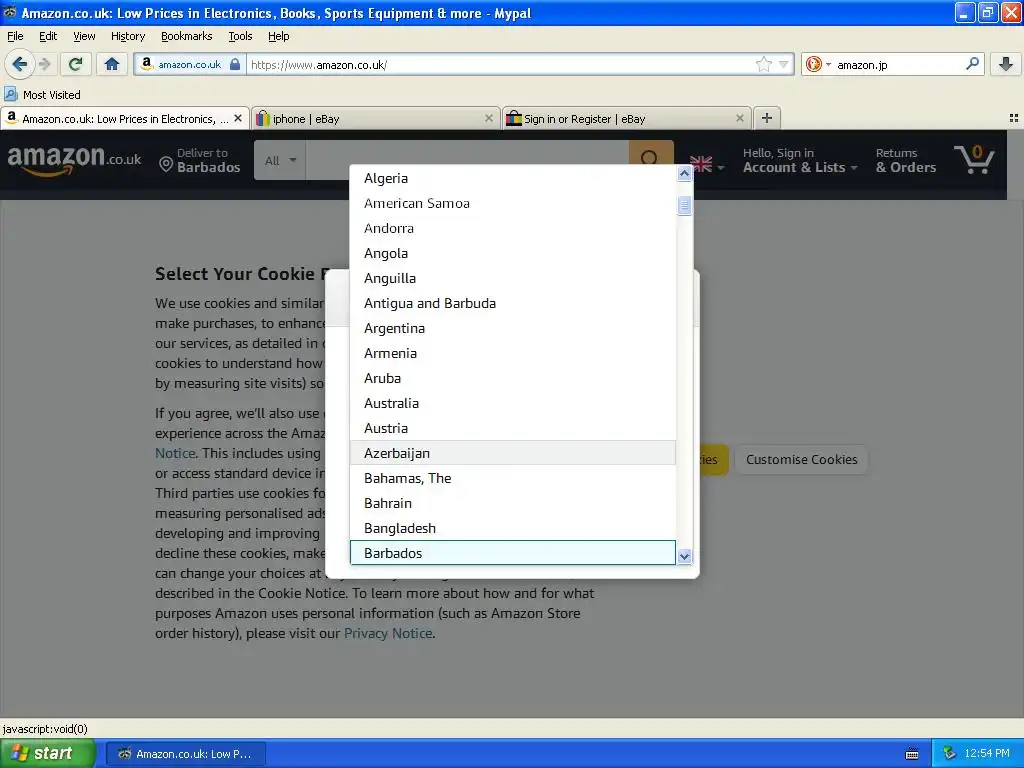The height and width of the screenshot is (768, 1024).
Task: Click Customise Cookies button
Action: coord(801,459)
